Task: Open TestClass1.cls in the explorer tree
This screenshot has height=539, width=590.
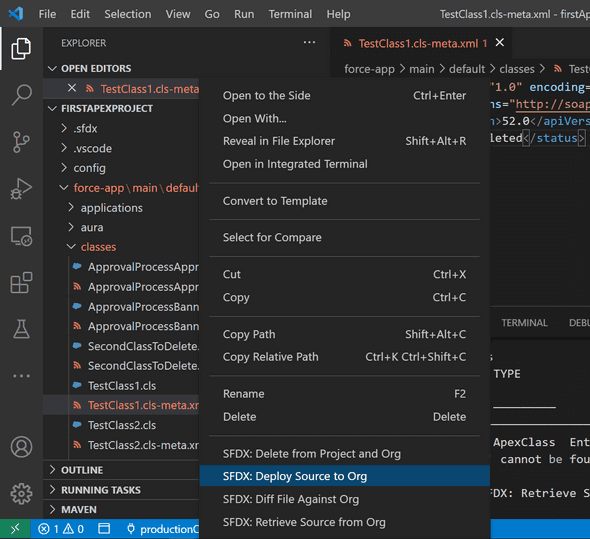Action: (122, 386)
